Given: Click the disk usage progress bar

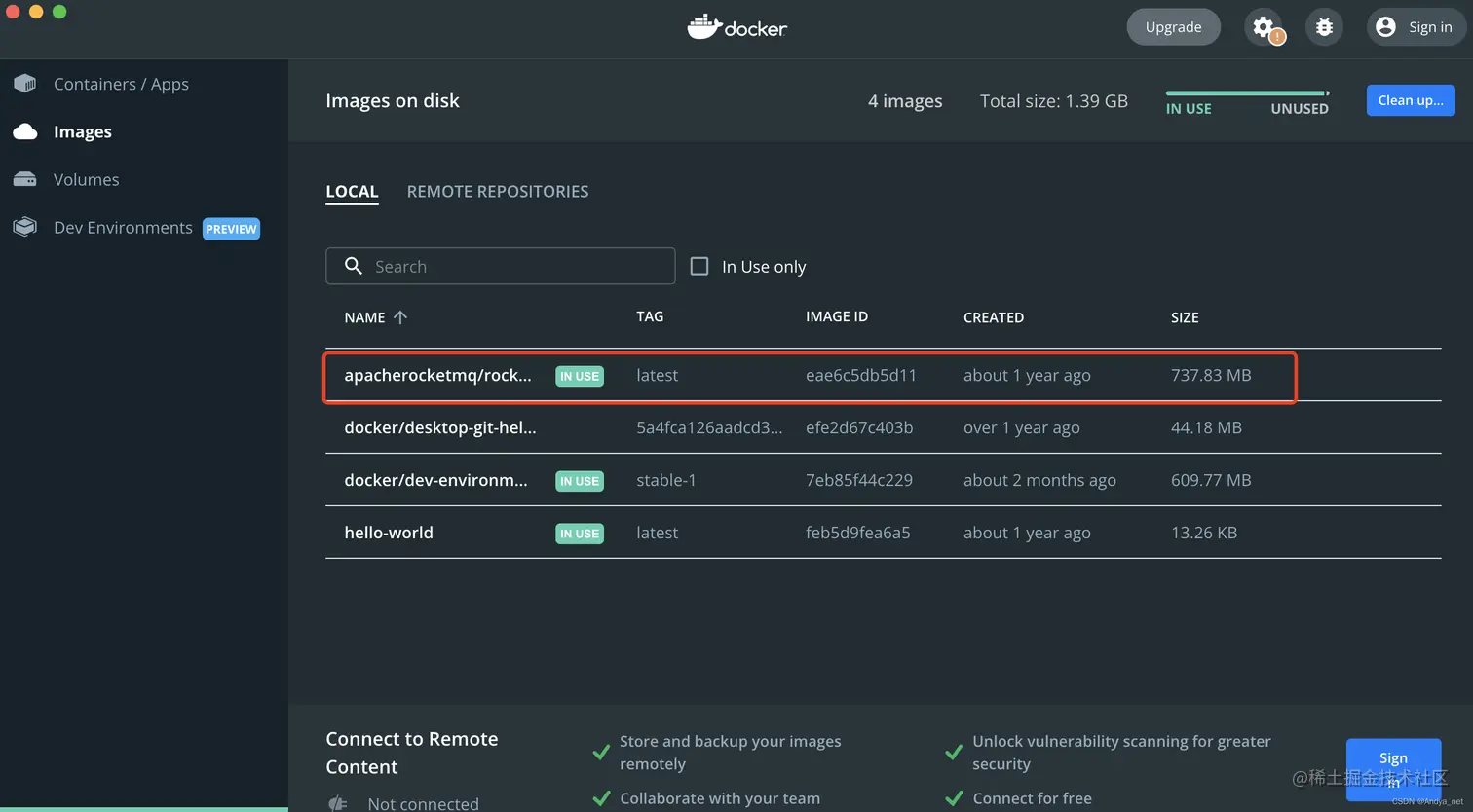Looking at the screenshot, I should click(x=1247, y=93).
